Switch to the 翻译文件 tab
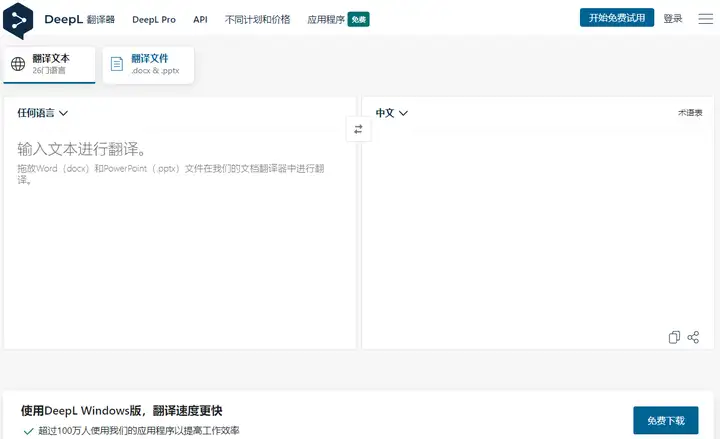Viewport: 720px width, 439px height. pyautogui.click(x=148, y=65)
